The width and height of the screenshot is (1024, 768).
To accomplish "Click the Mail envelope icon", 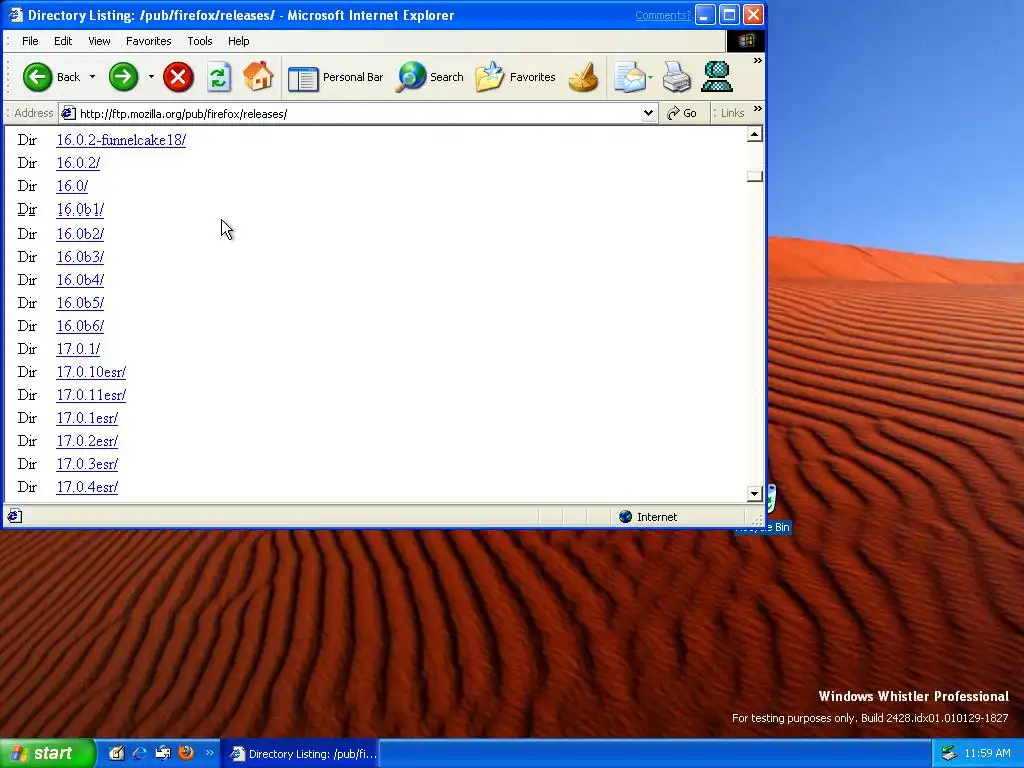I will [628, 77].
